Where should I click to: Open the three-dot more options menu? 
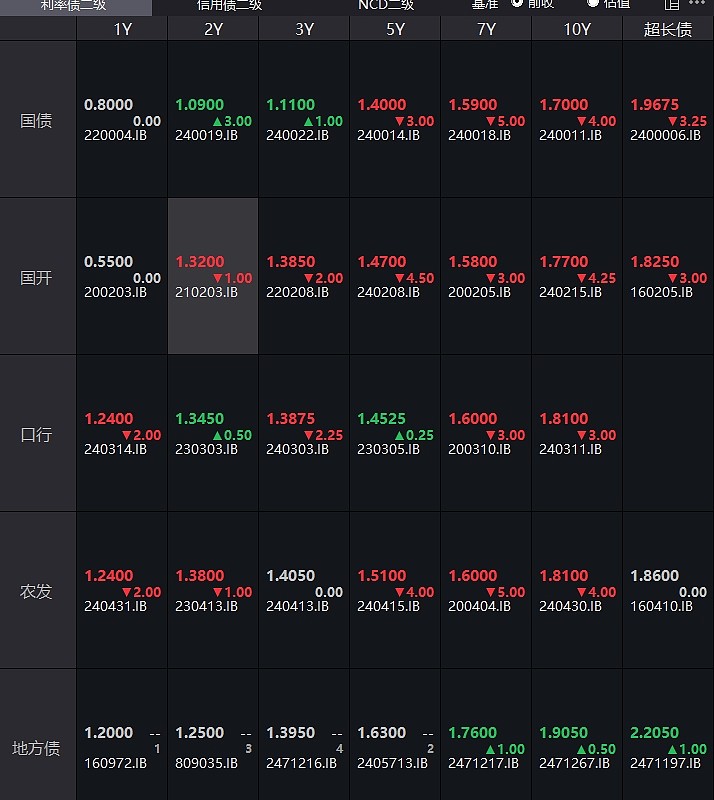(x=697, y=4)
